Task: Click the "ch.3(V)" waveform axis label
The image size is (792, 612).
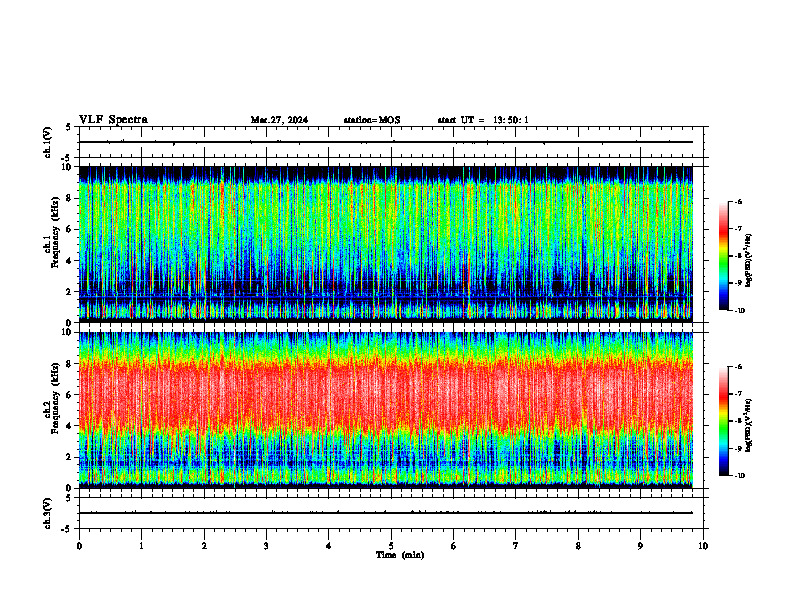Action: point(48,513)
